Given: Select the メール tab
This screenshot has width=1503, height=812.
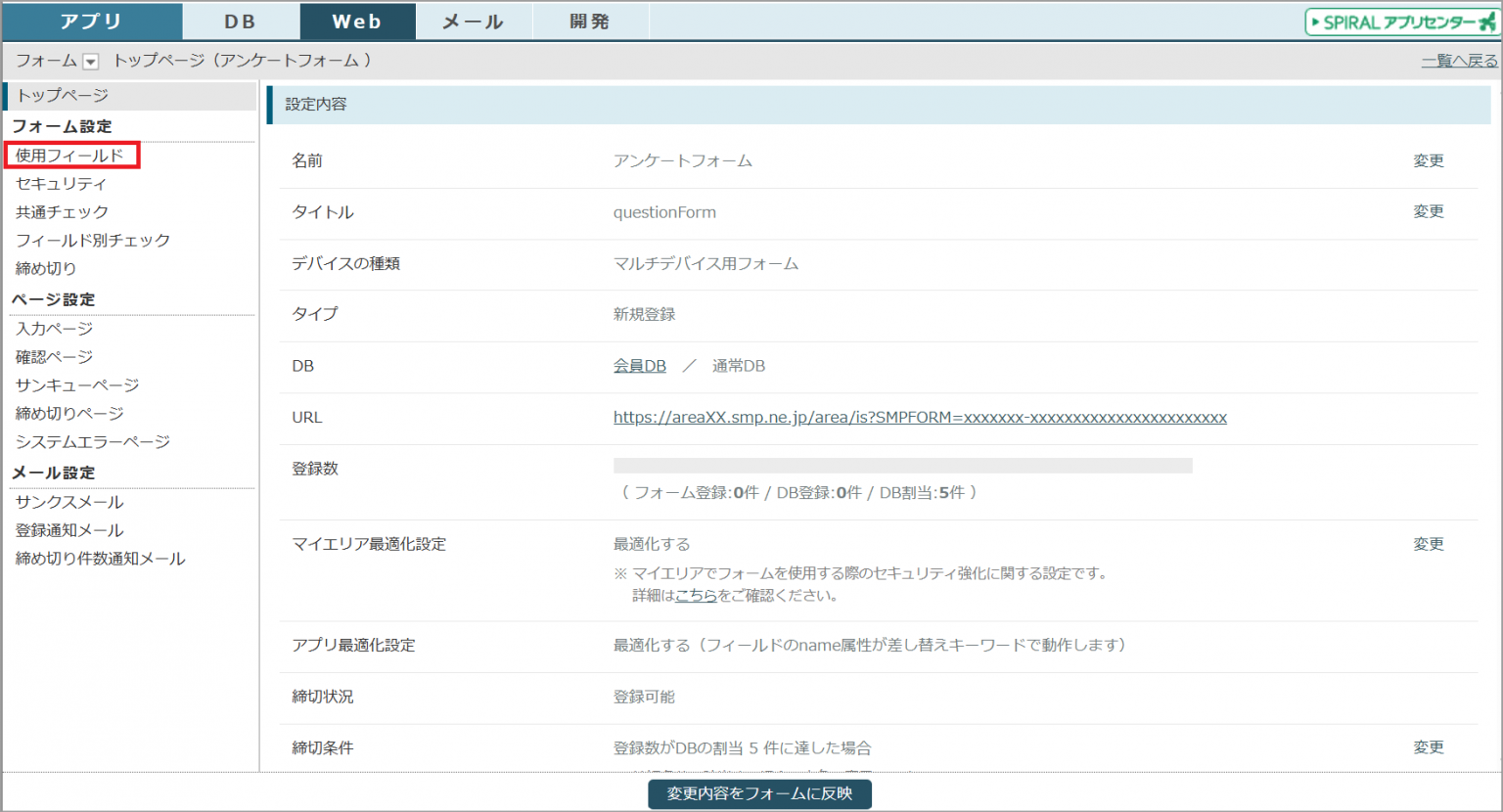Looking at the screenshot, I should coord(474,22).
